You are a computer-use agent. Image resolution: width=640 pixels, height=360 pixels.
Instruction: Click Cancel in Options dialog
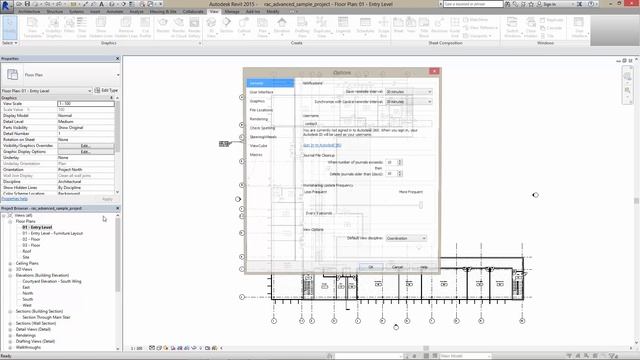[397, 267]
